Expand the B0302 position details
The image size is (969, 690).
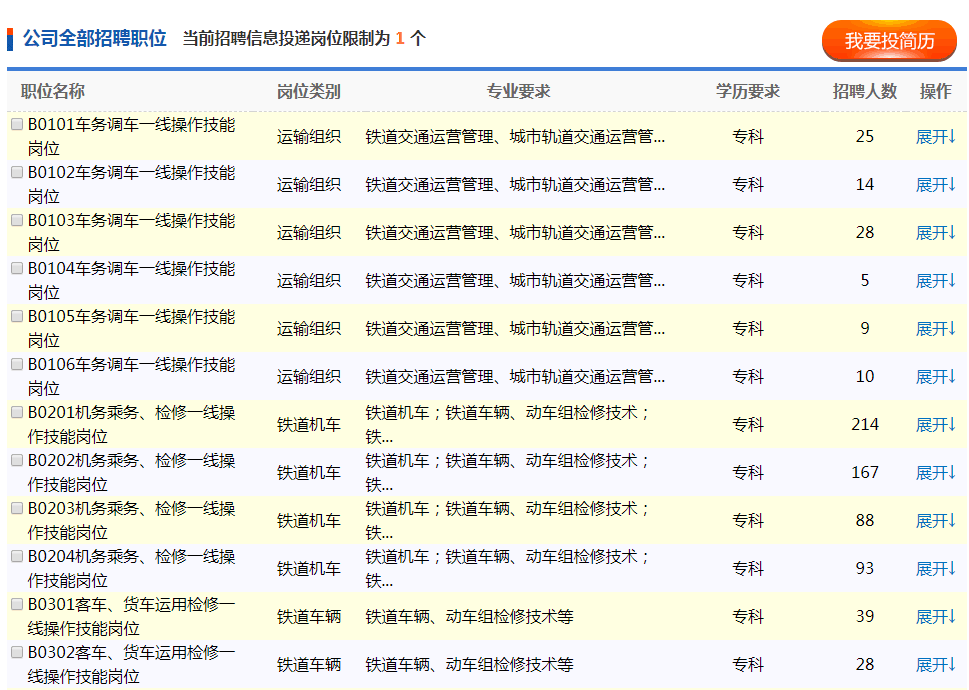936,665
